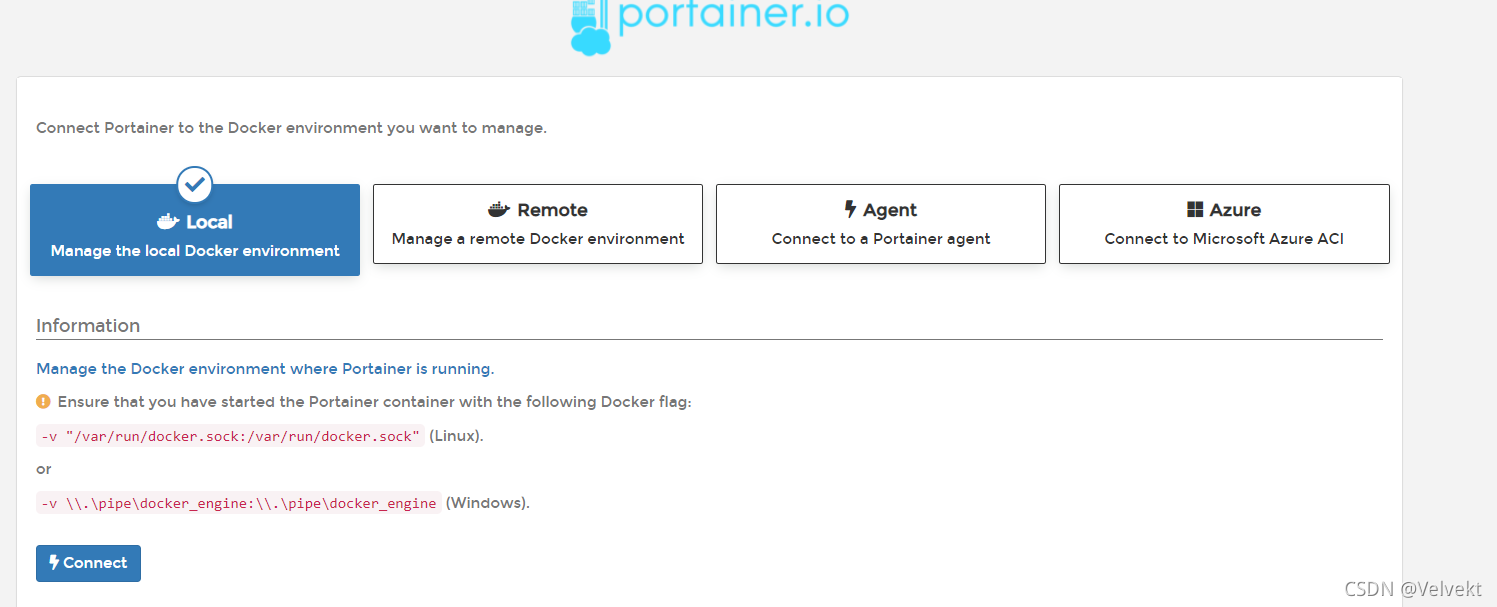The width and height of the screenshot is (1497, 607).
Task: Click the 'Ensure that you have started' notice
Action: tap(374, 402)
